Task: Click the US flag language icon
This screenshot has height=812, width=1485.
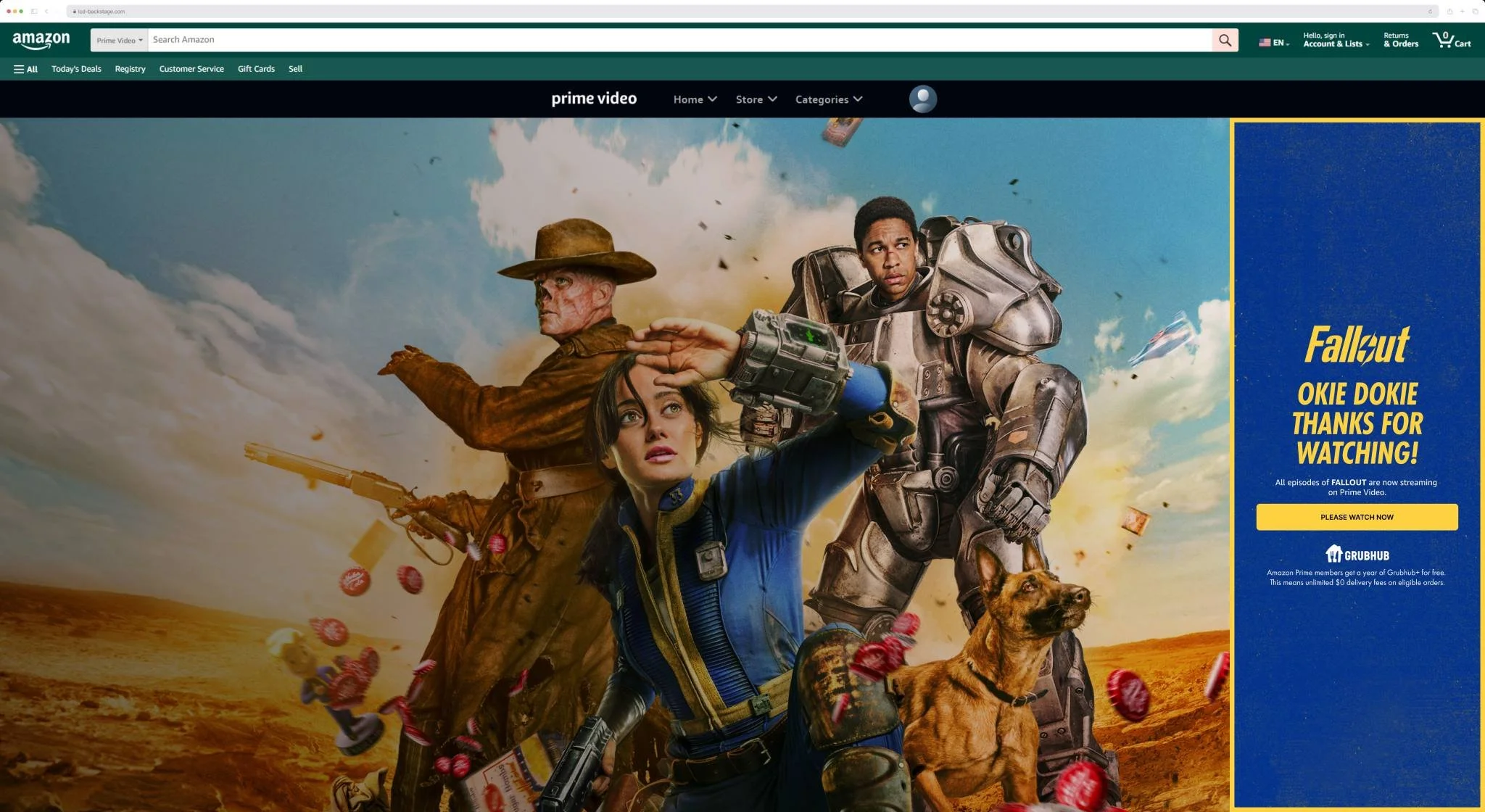Action: [x=1265, y=43]
